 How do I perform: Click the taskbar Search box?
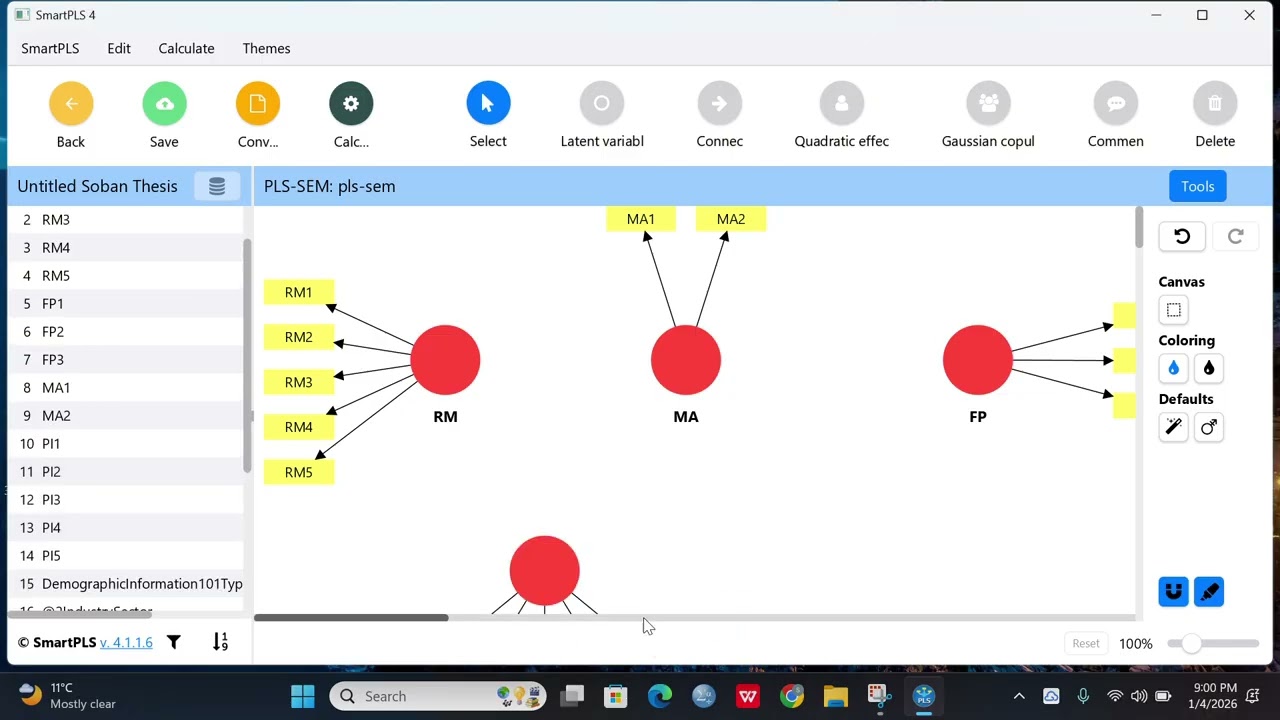click(x=438, y=696)
